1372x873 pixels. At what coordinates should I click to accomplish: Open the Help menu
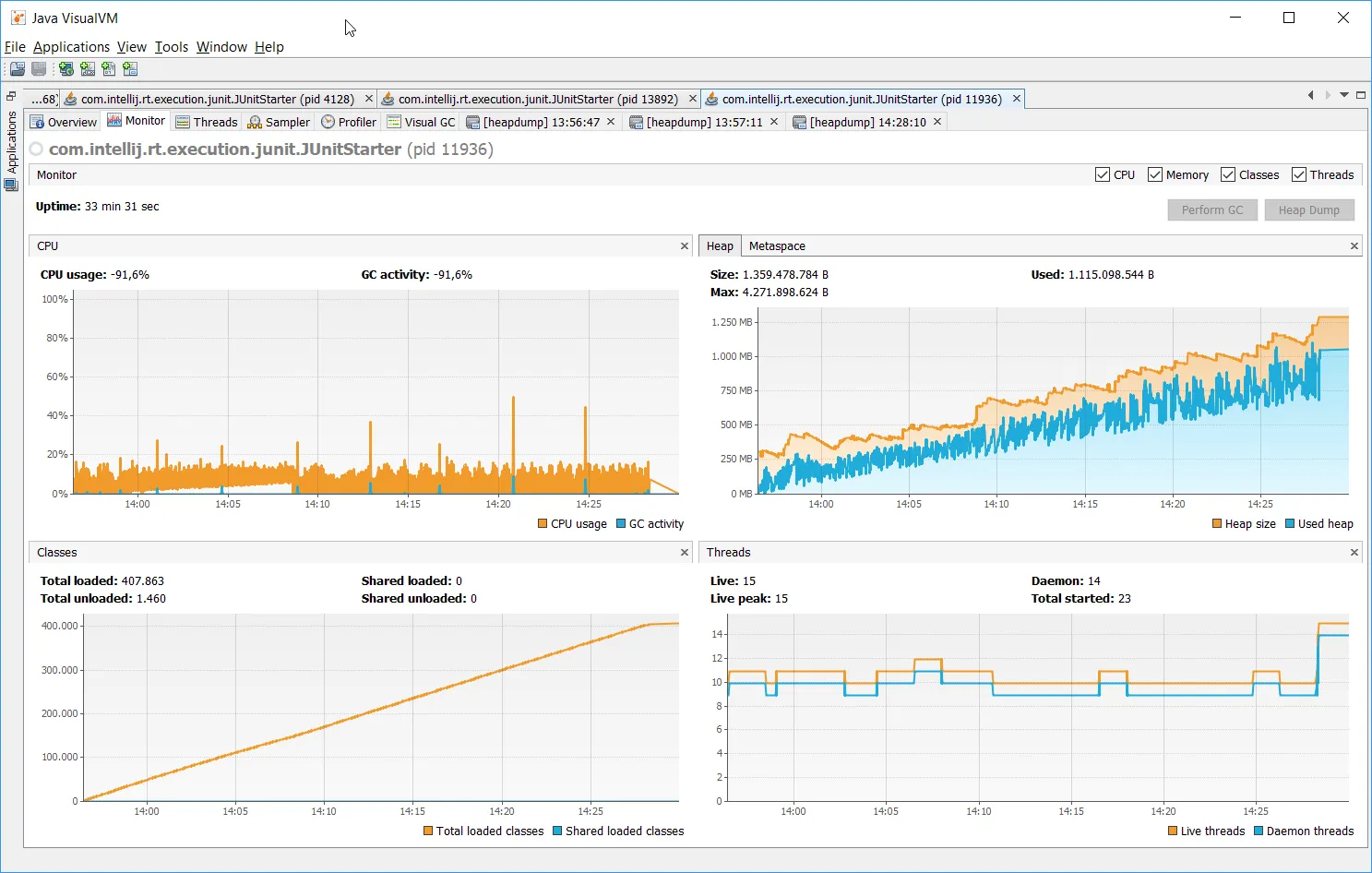click(269, 47)
